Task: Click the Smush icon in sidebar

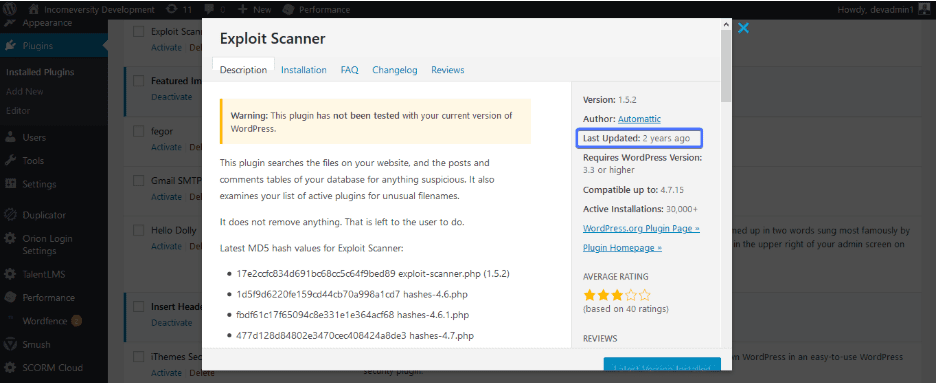Action: click(10, 344)
